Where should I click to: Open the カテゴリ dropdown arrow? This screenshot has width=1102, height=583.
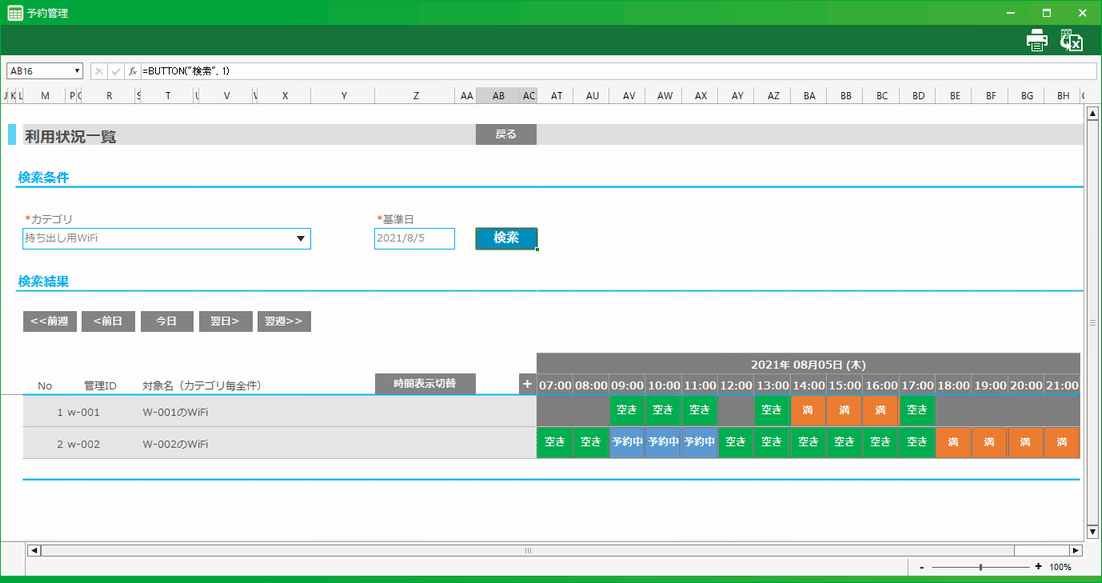tap(300, 239)
